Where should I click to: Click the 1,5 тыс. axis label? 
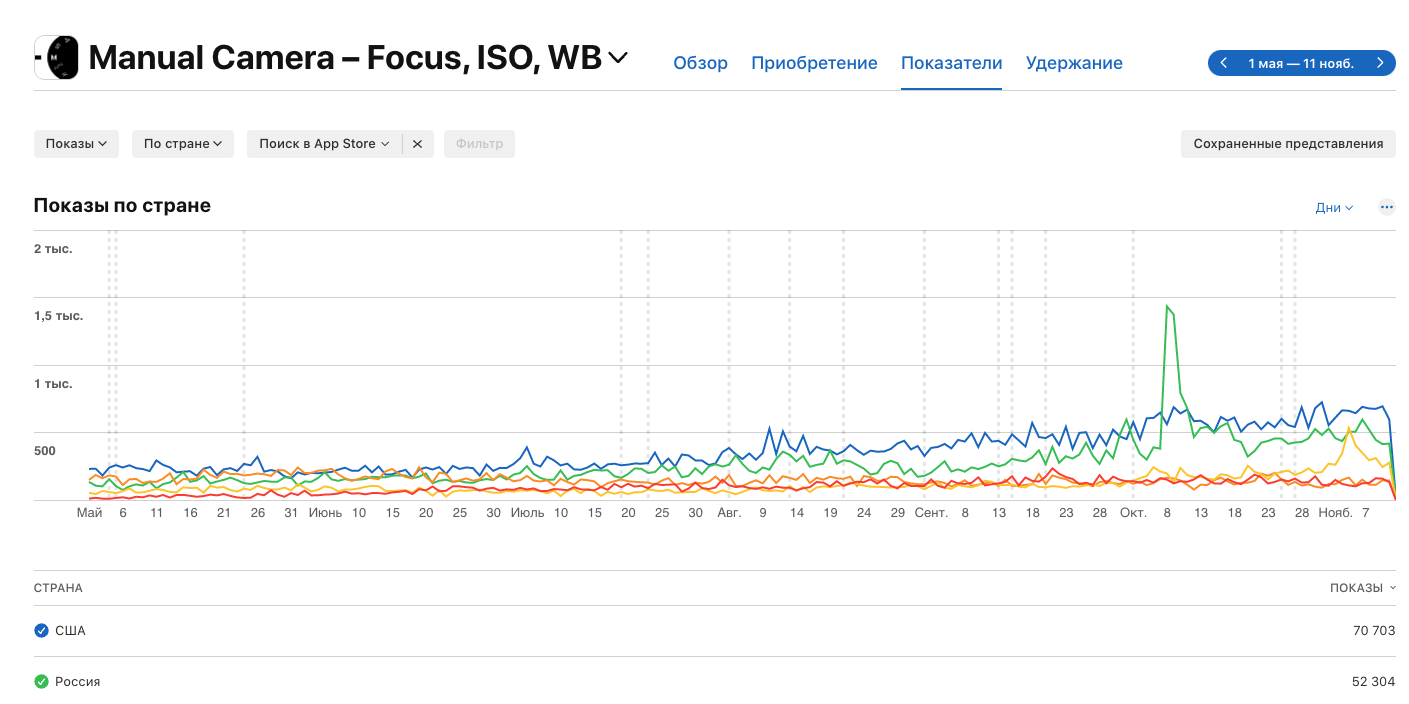pyautogui.click(x=58, y=316)
